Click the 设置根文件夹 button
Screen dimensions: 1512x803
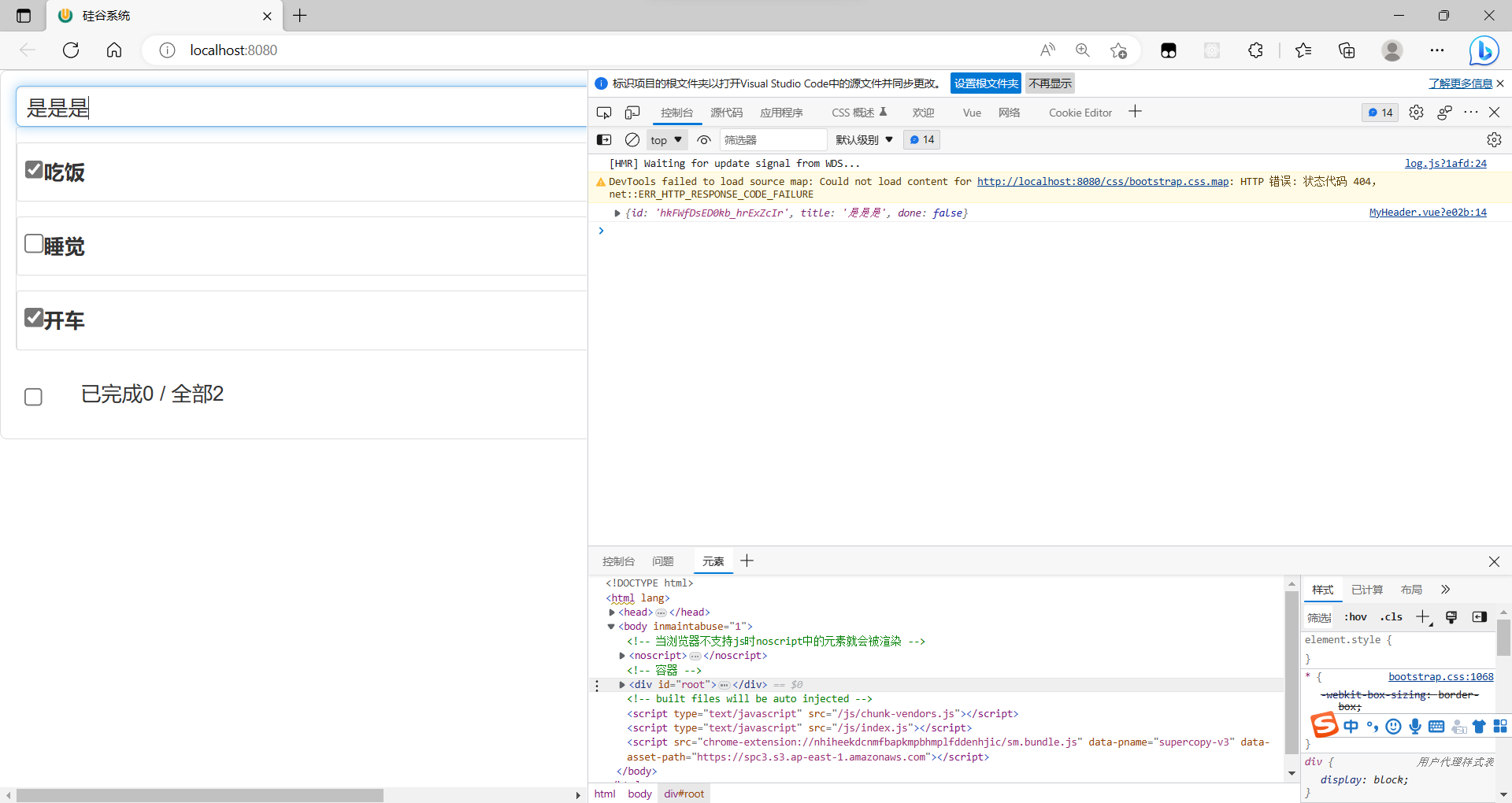coord(985,83)
